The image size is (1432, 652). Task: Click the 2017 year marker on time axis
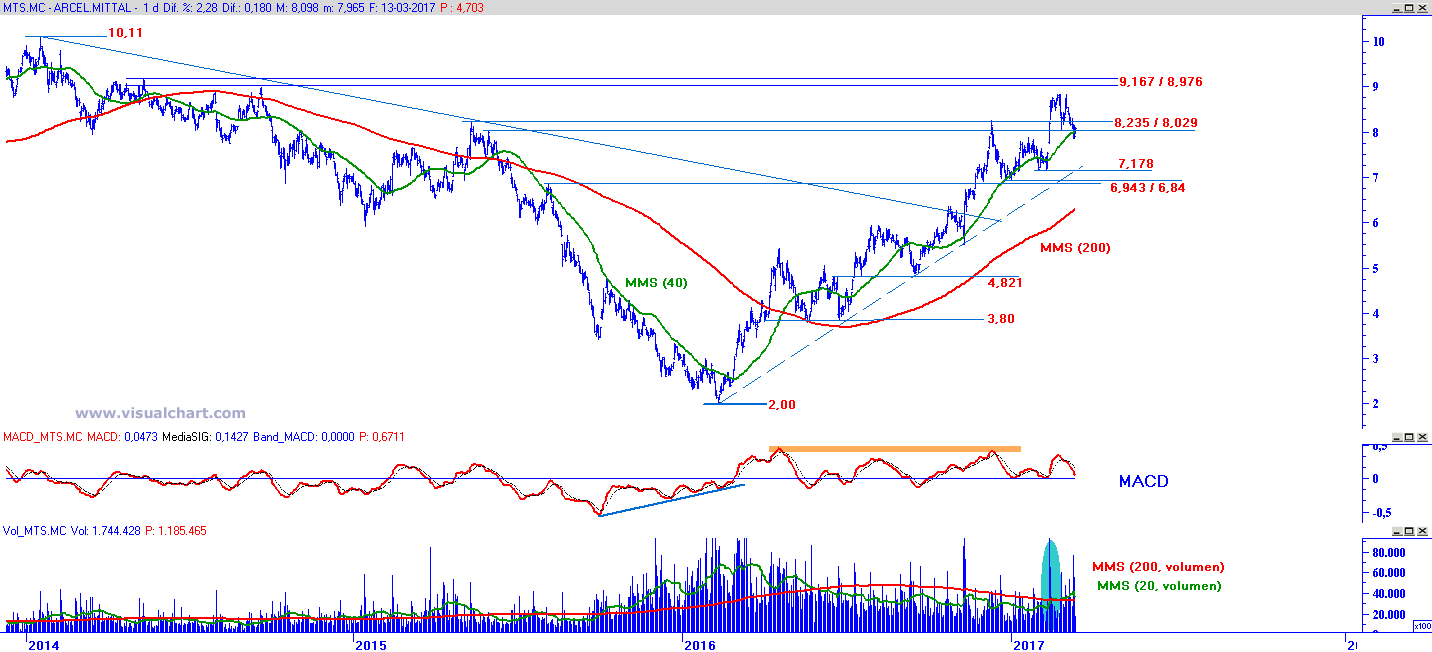click(x=1028, y=645)
